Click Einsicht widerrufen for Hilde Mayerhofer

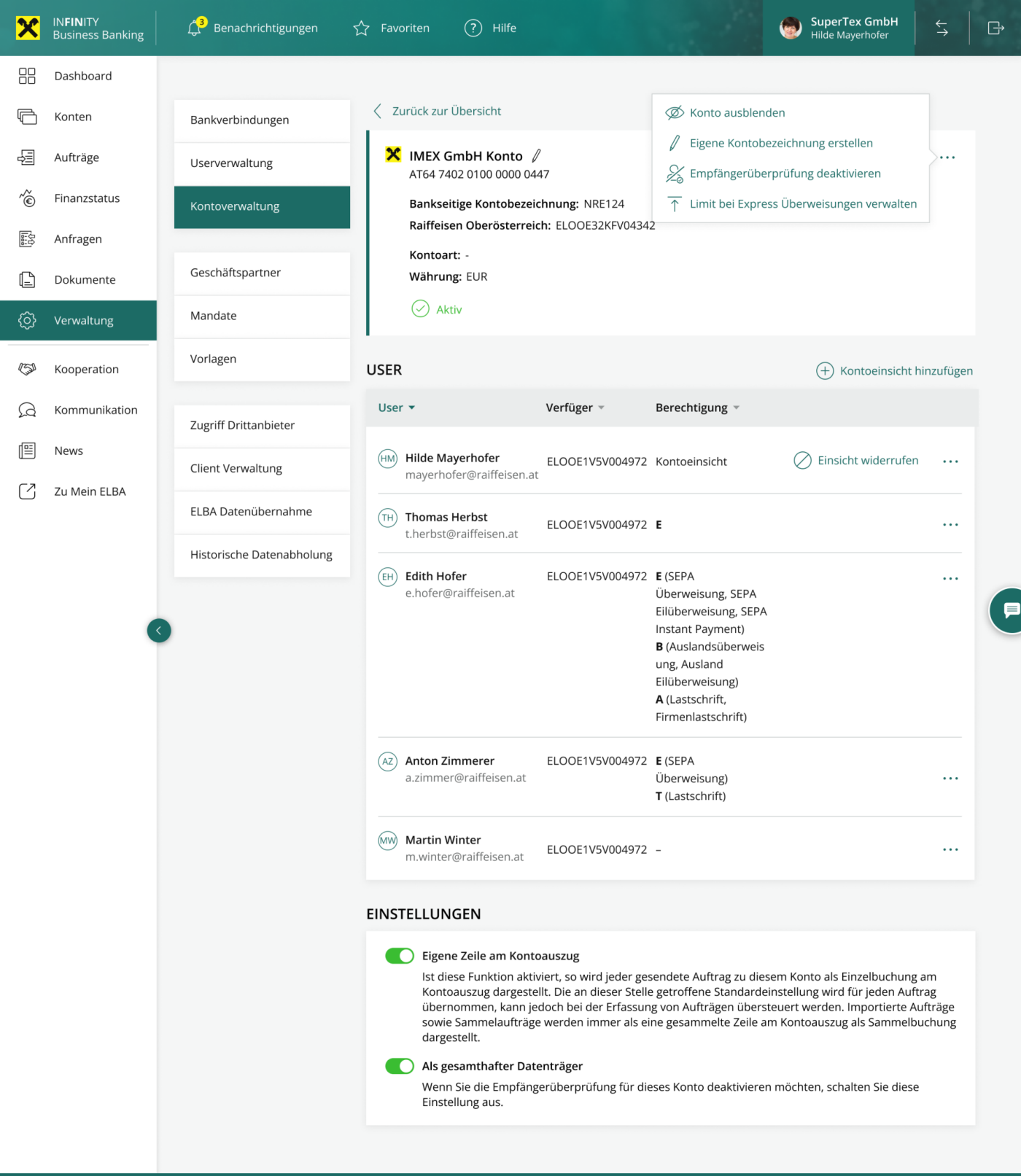pyautogui.click(x=856, y=461)
